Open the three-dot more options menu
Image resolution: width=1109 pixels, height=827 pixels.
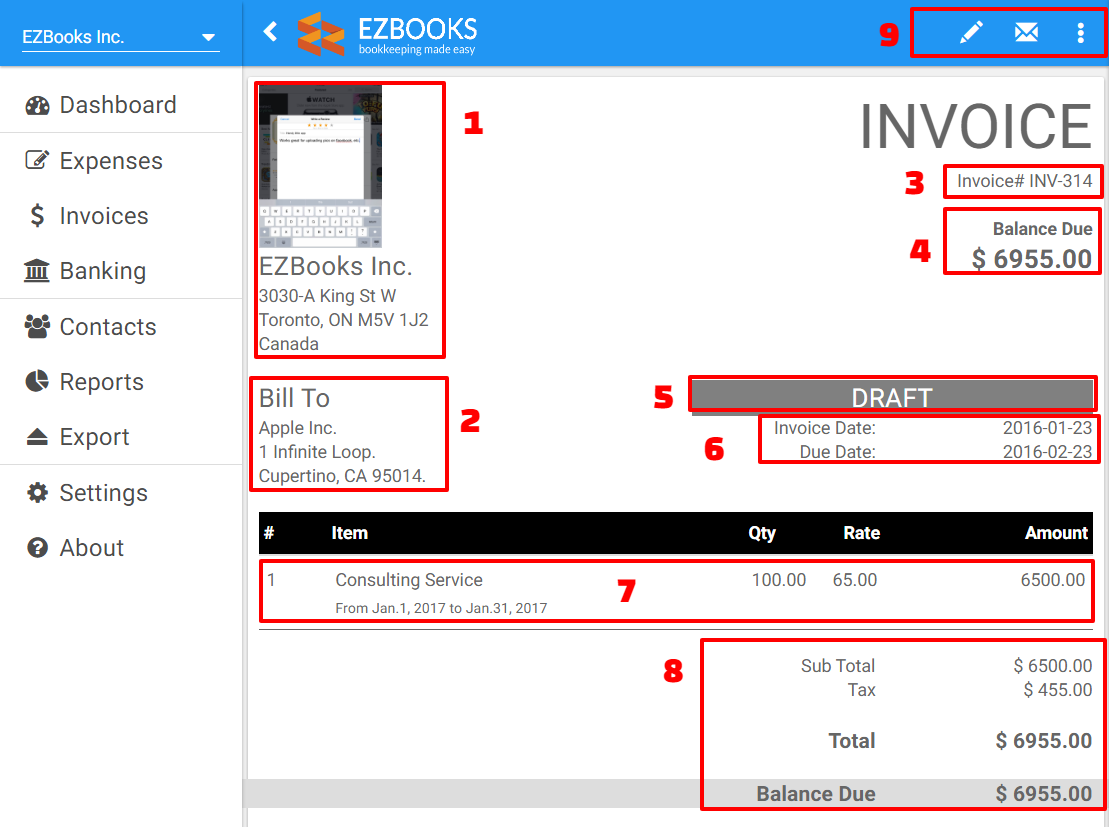(x=1080, y=33)
